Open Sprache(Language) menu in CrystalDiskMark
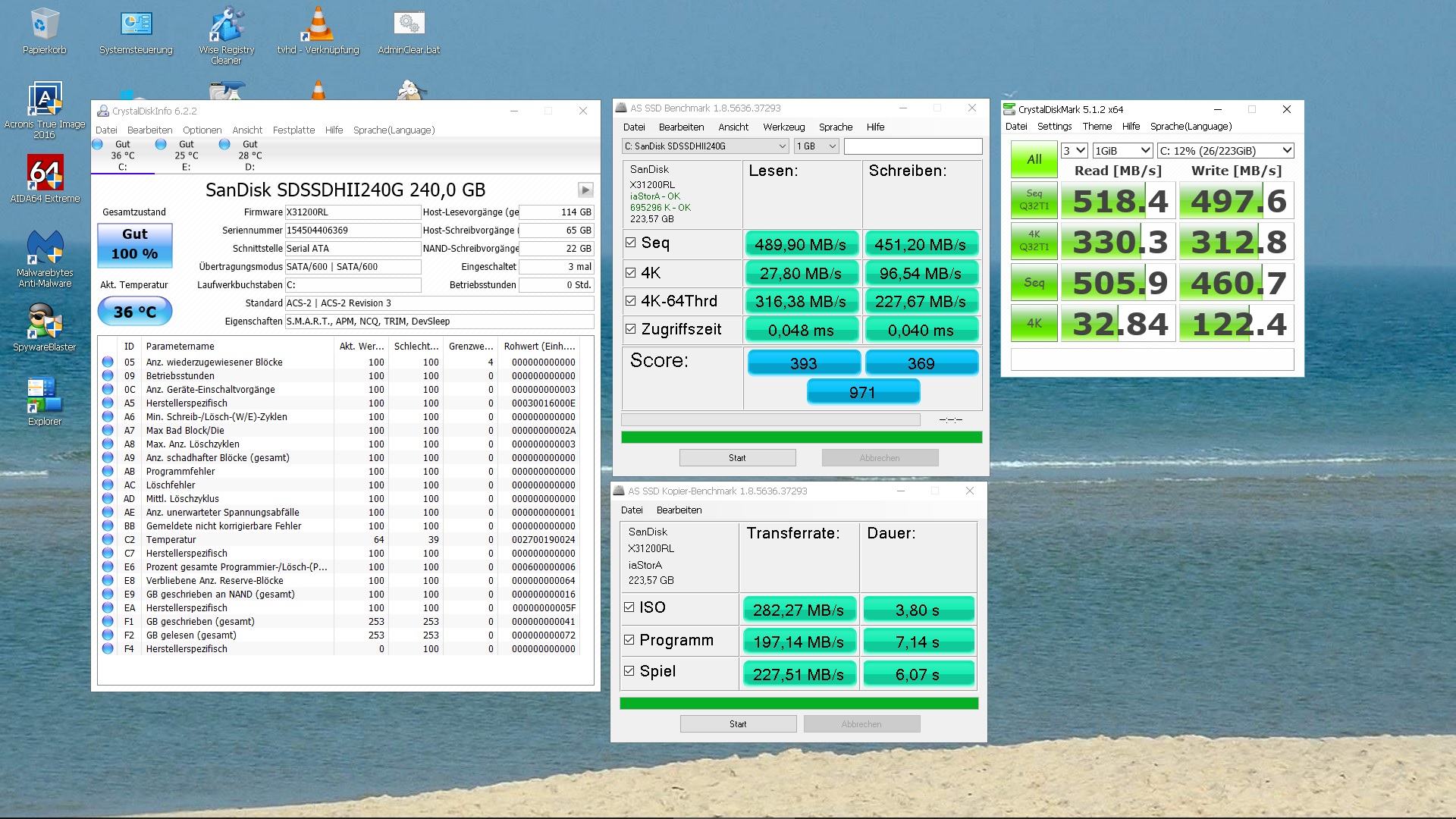 tap(1191, 127)
